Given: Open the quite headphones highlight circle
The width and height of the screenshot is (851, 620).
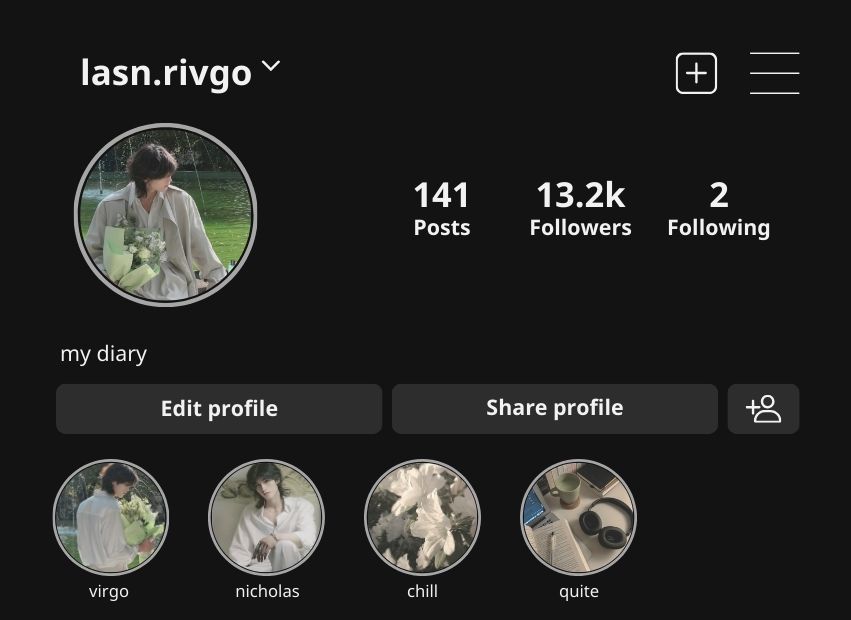Looking at the screenshot, I should tap(579, 517).
